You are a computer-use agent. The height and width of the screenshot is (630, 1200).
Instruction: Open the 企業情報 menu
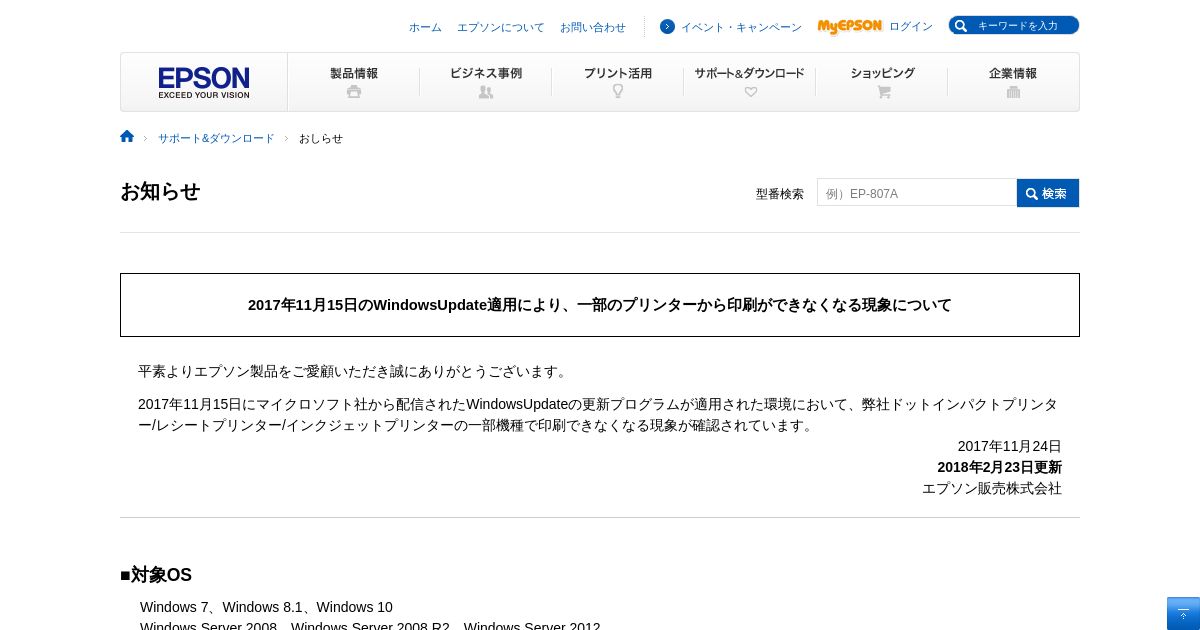(1013, 82)
